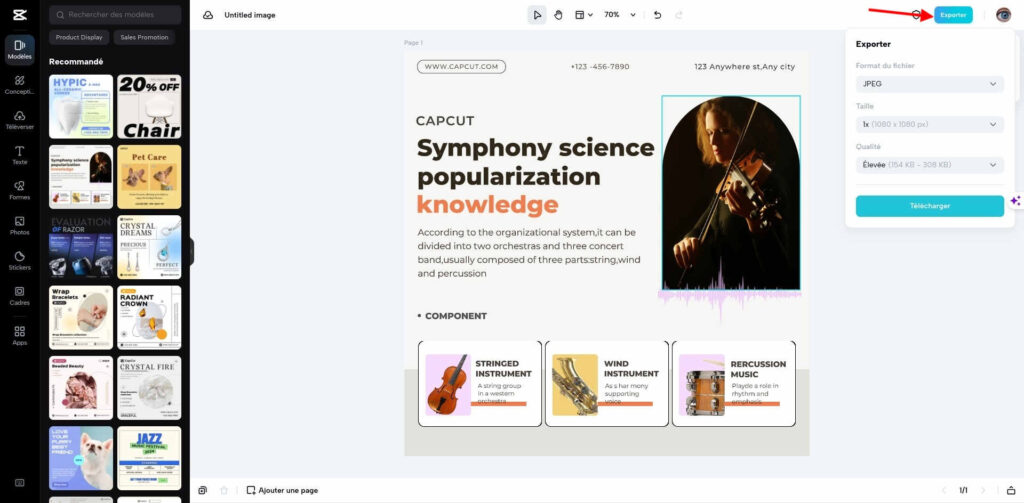Select the WWW.CAPCUT.COM badge on canvas
Viewport: 1024px width, 503px height.
click(x=461, y=67)
